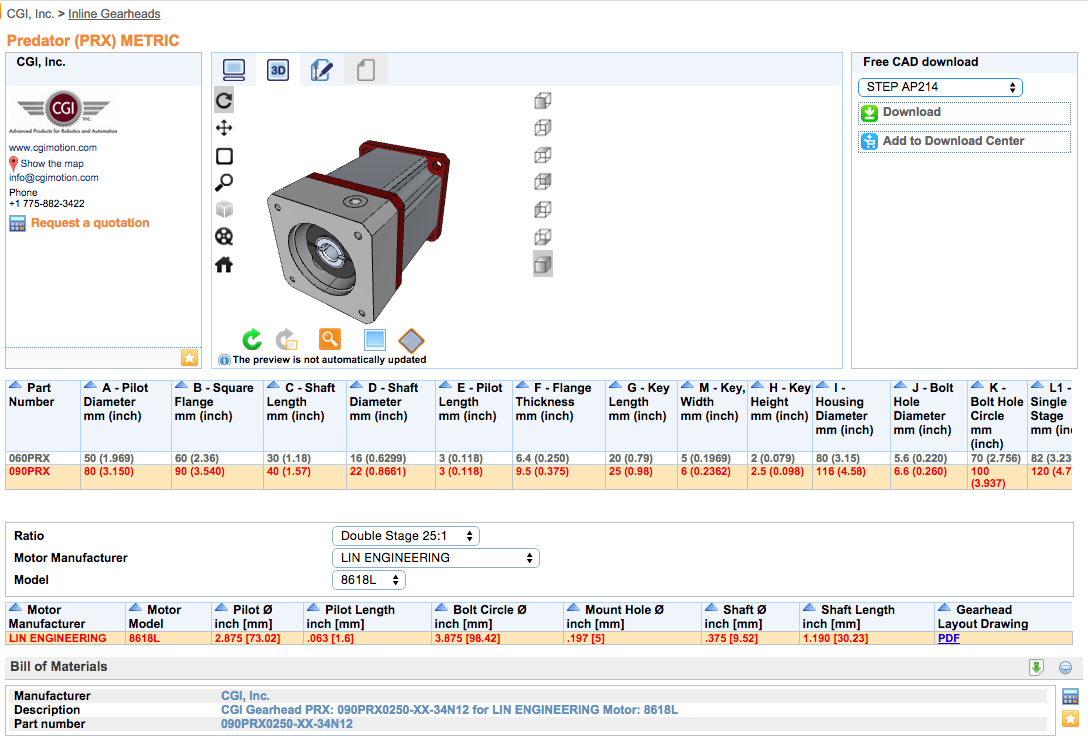Click the green refresh preview arrow
This screenshot has width=1088, height=743.
252,339
